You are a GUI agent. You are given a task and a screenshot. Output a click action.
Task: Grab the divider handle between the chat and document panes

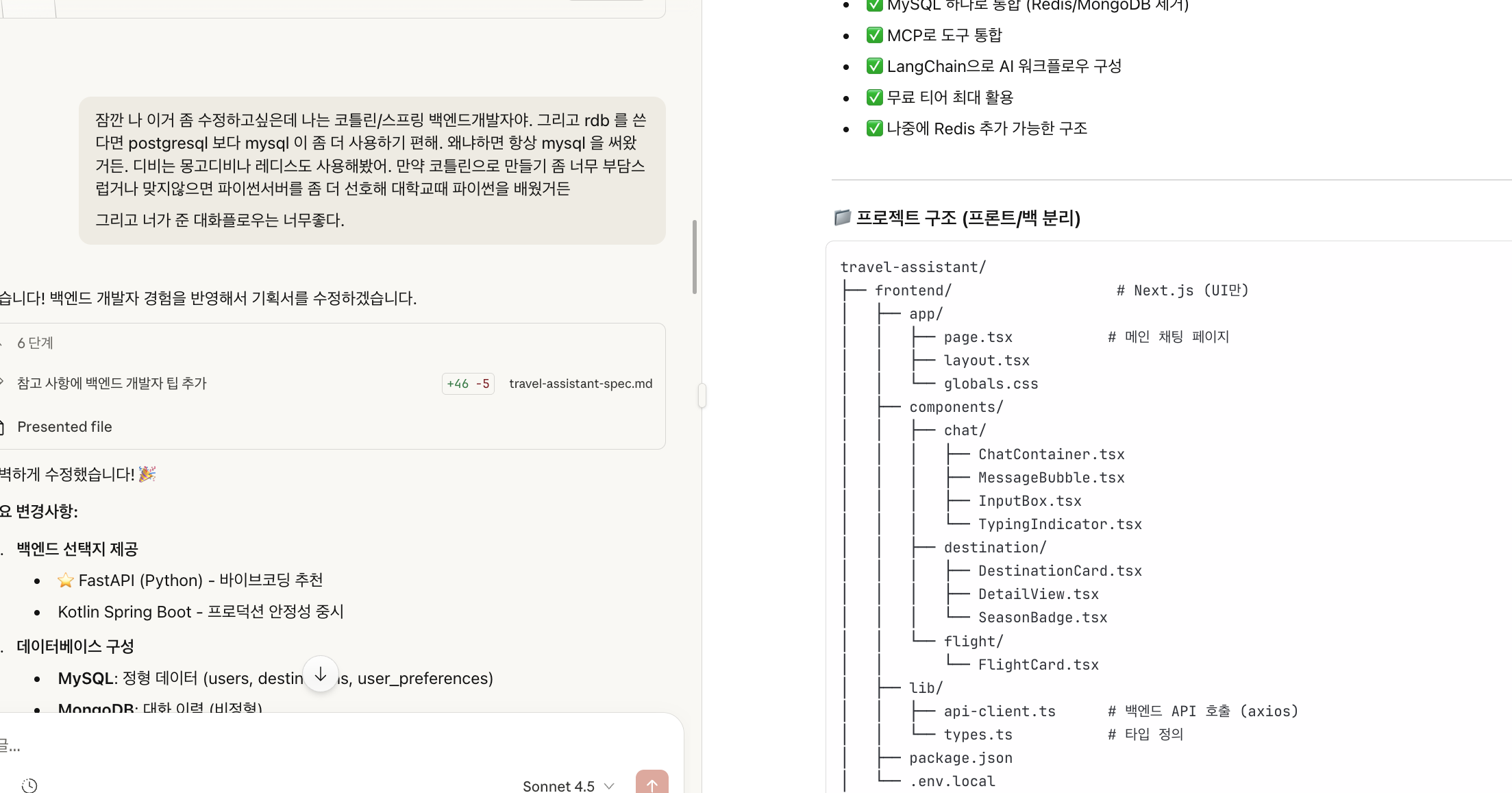point(702,395)
